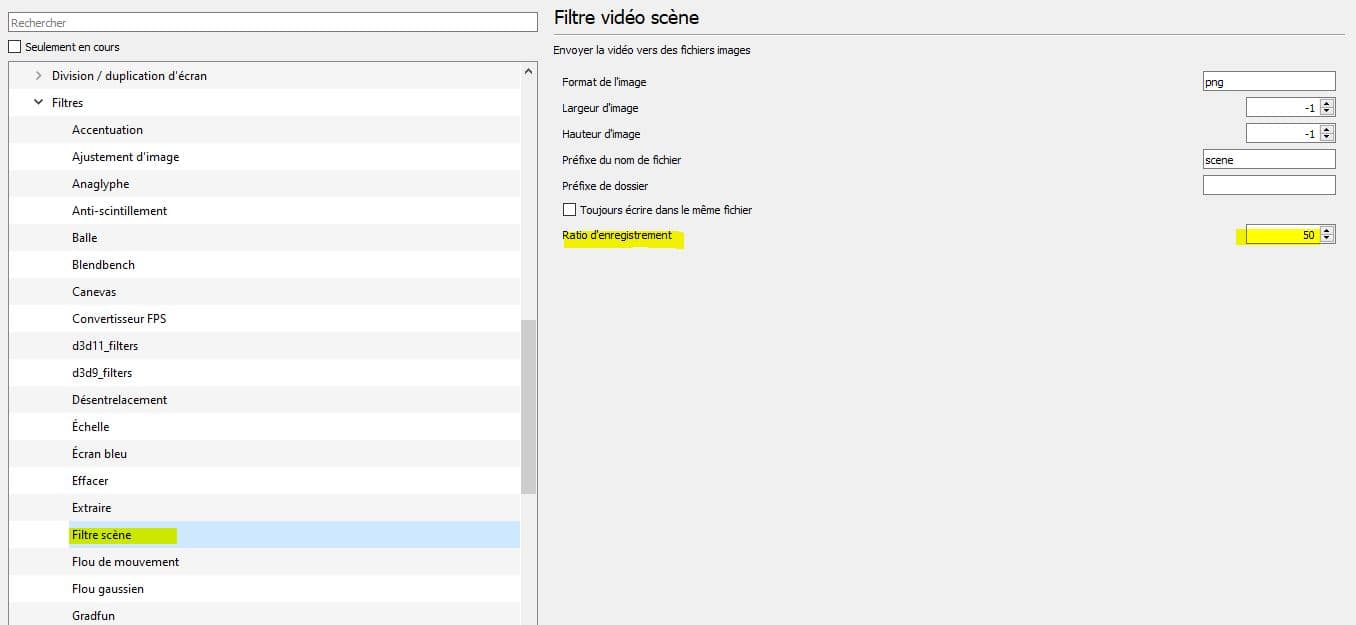1356x625 pixels.
Task: Select the Convertisseur FPS item
Action: click(x=119, y=319)
